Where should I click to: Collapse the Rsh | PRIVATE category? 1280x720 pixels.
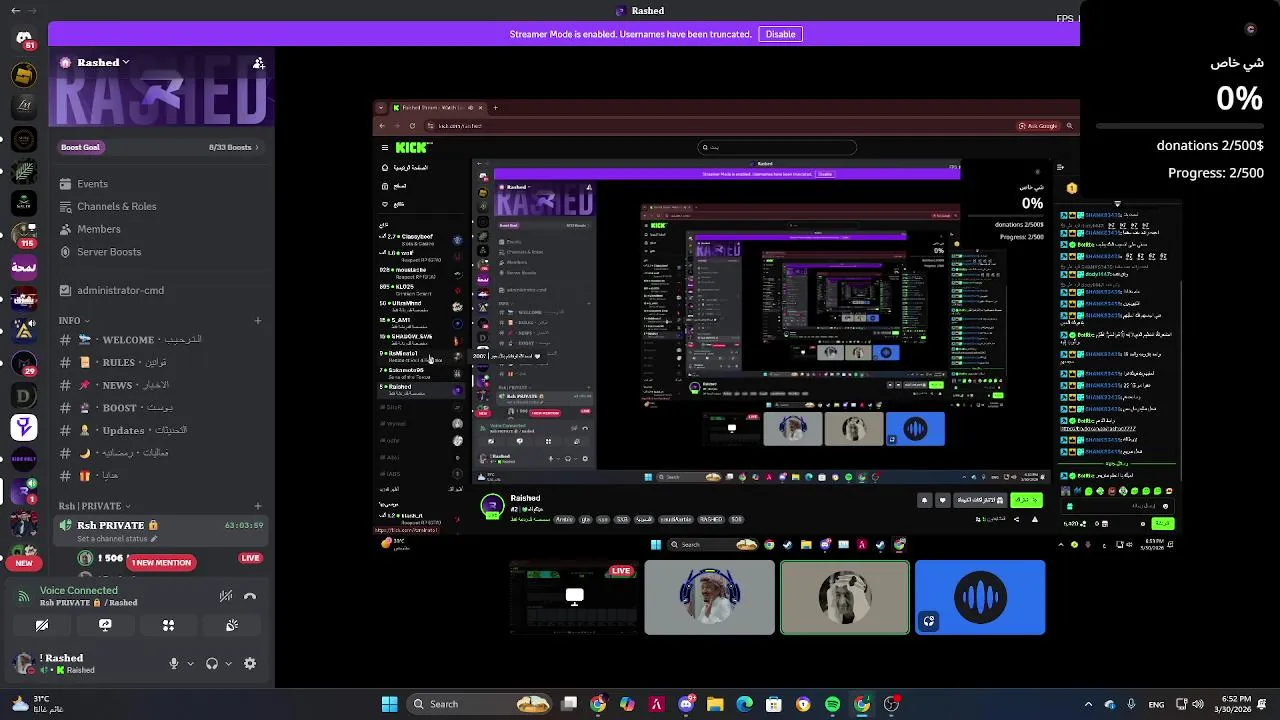[94, 506]
